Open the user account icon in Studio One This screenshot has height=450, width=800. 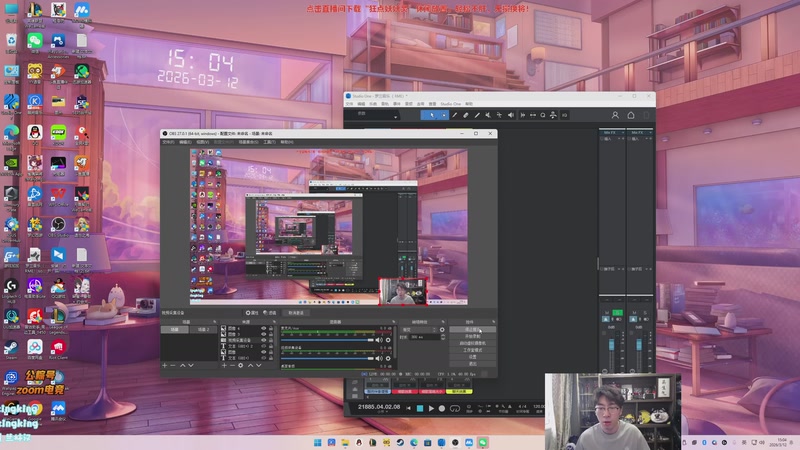[615, 115]
